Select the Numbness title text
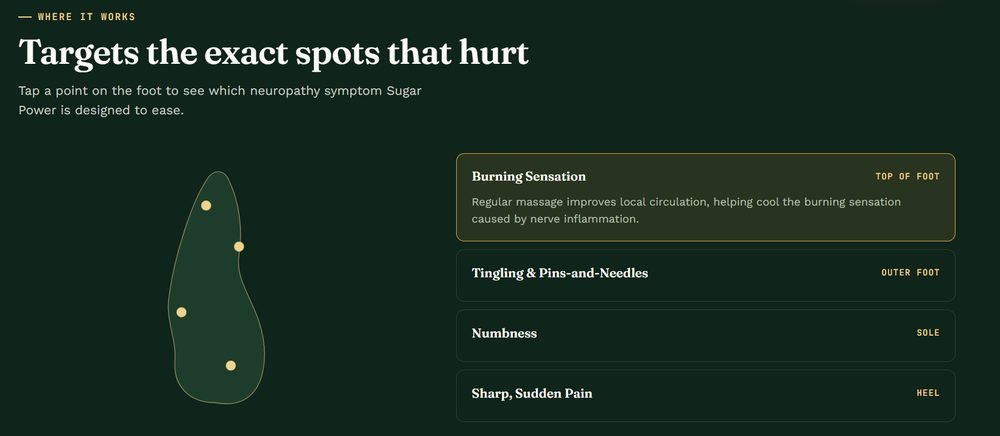This screenshot has width=1000, height=436. click(504, 333)
